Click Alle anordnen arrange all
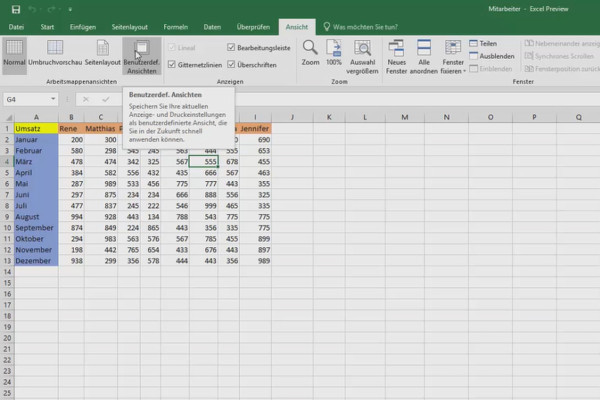Image resolution: width=600 pixels, height=400 pixels. (x=424, y=57)
